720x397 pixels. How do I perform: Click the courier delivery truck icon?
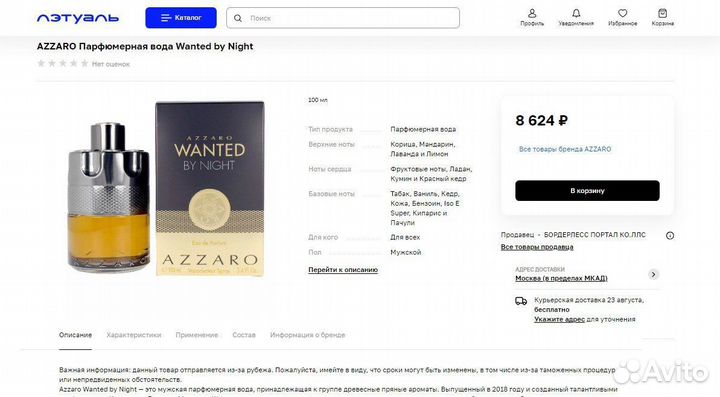pyautogui.click(x=521, y=301)
